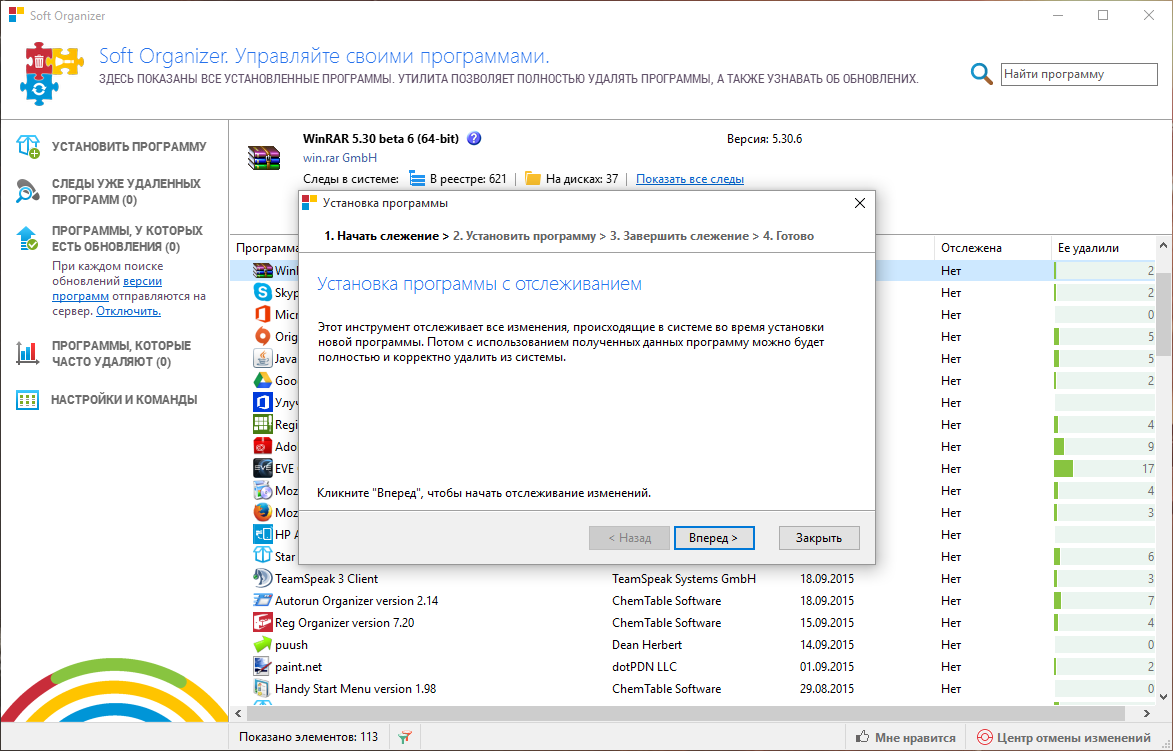The image size is (1173, 751).
Task: Select Установить программу in sidebar
Action: pyautogui.click(x=129, y=147)
